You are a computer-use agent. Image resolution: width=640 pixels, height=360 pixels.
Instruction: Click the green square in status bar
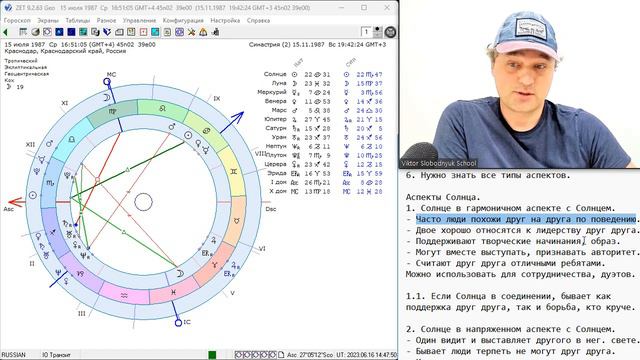(212, 355)
